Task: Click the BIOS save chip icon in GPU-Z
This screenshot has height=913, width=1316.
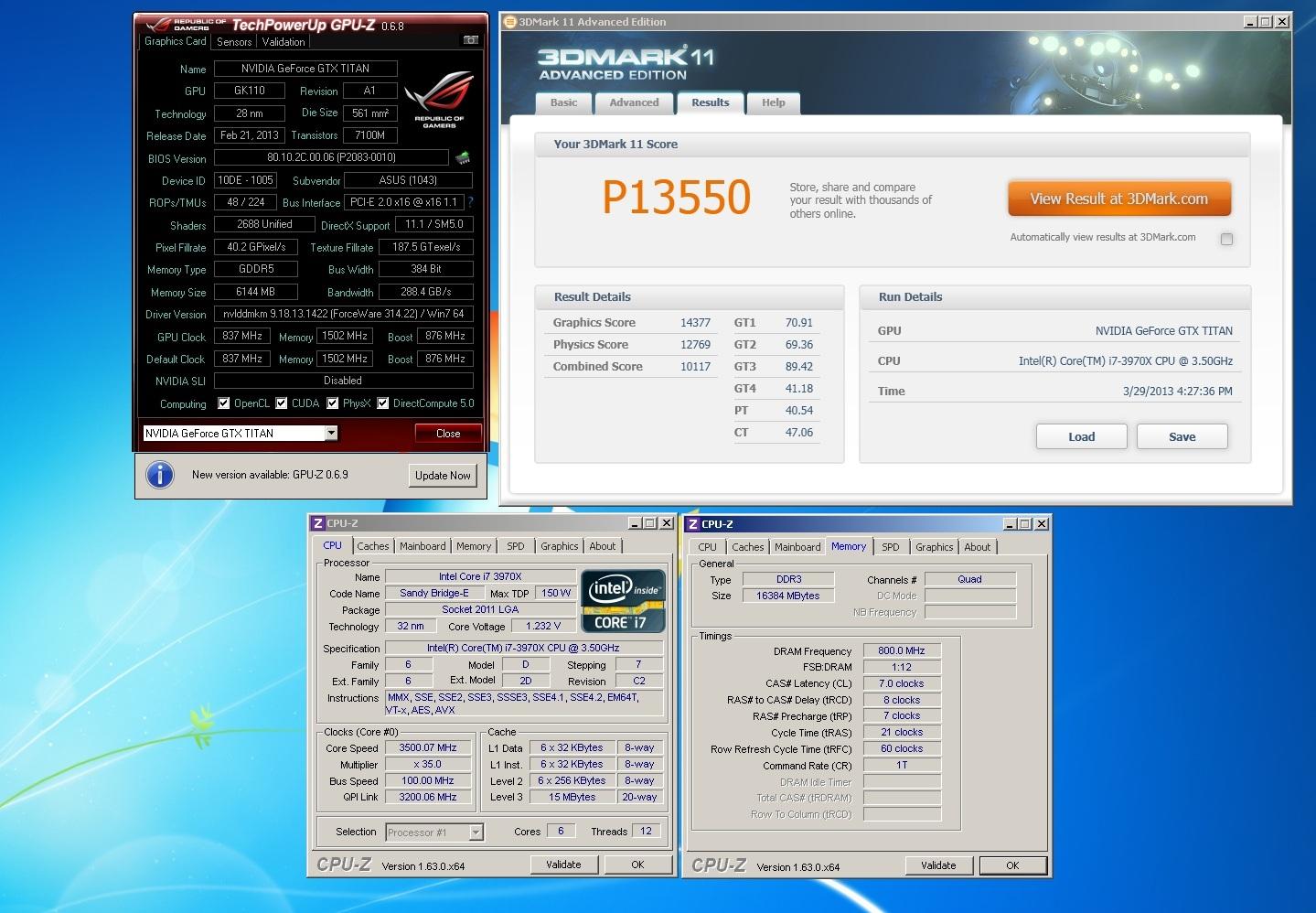Action: [464, 157]
